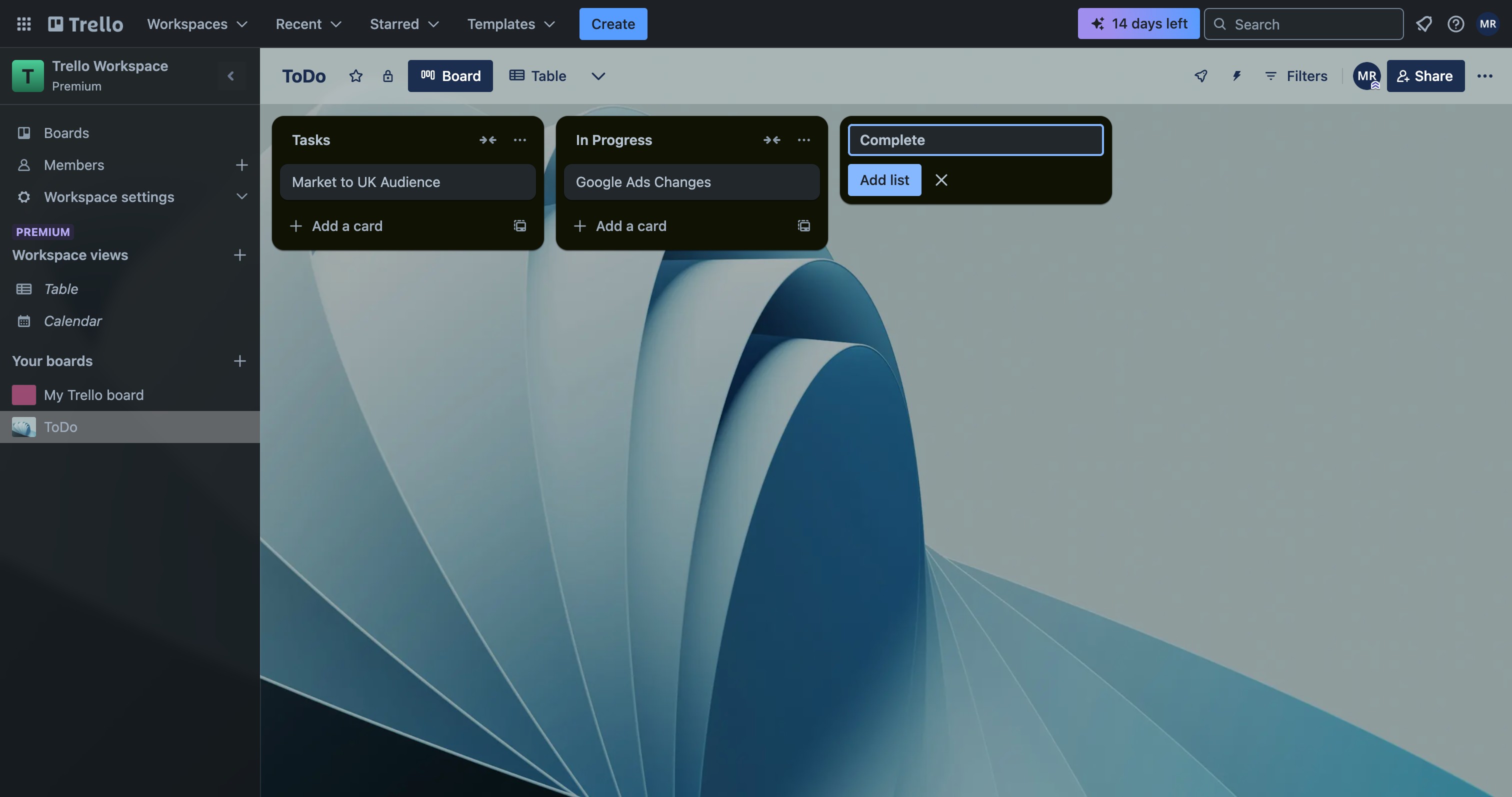This screenshot has width=1512, height=797.
Task: Go to Trello home via logo
Action: click(85, 24)
